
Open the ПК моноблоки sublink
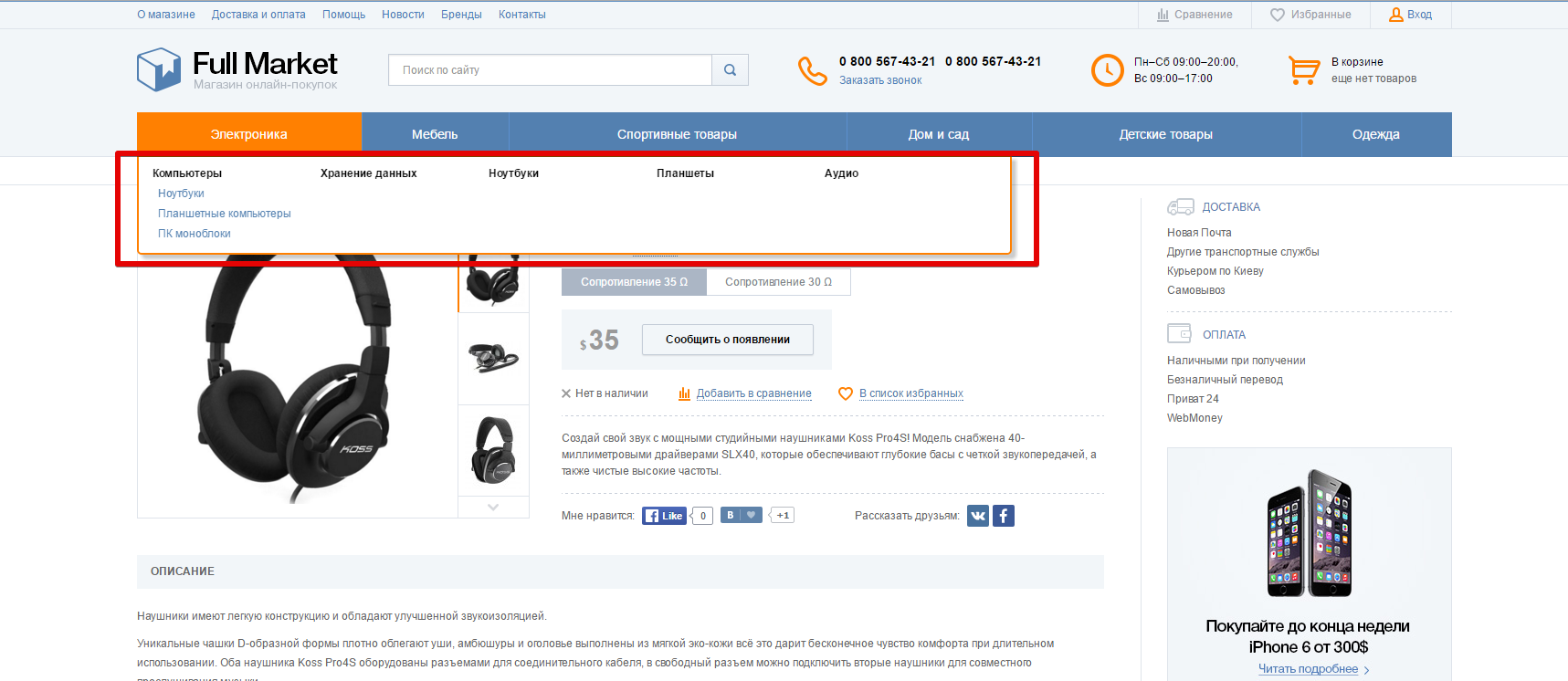click(195, 234)
